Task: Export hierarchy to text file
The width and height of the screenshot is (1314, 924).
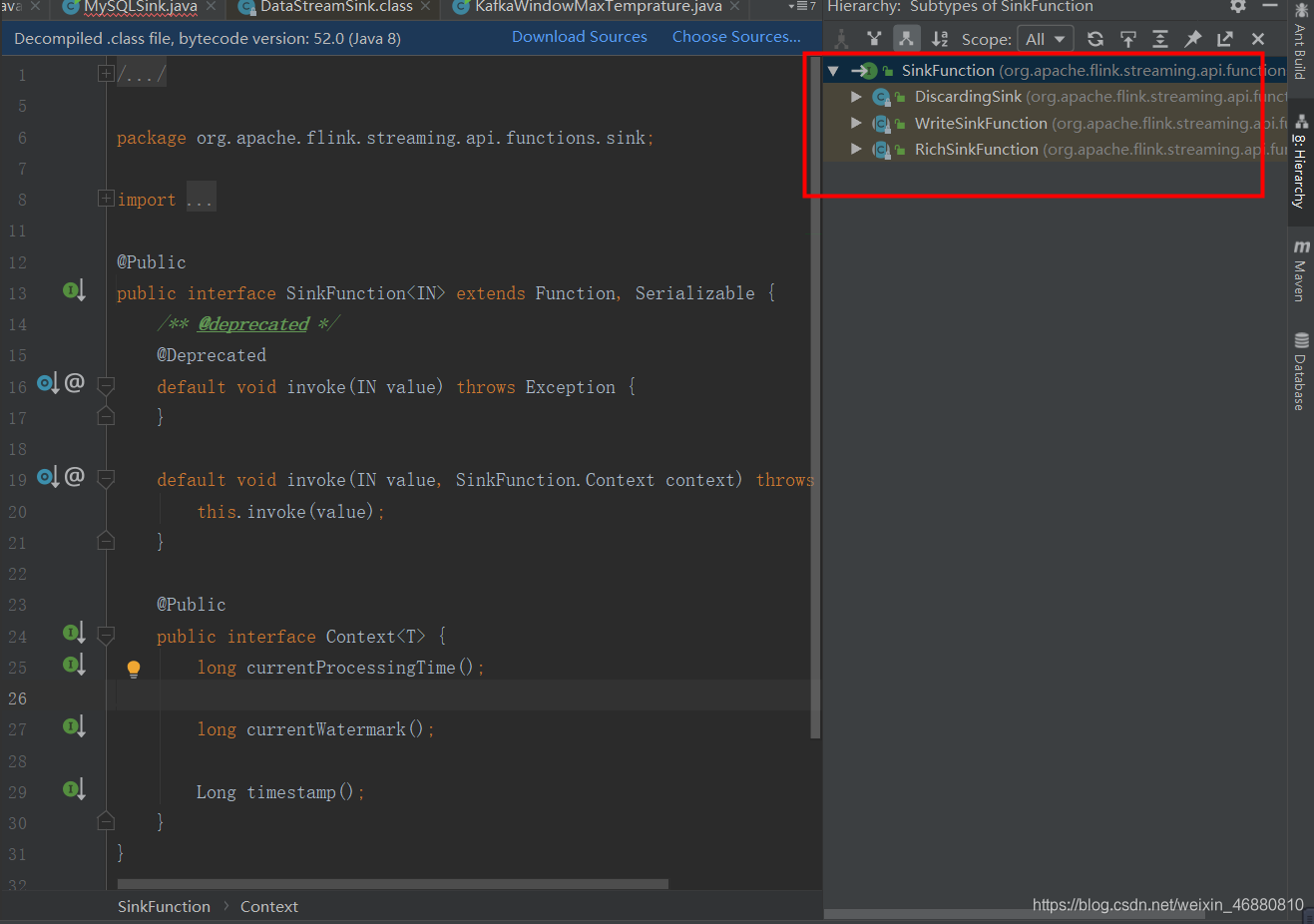Action: [1225, 39]
